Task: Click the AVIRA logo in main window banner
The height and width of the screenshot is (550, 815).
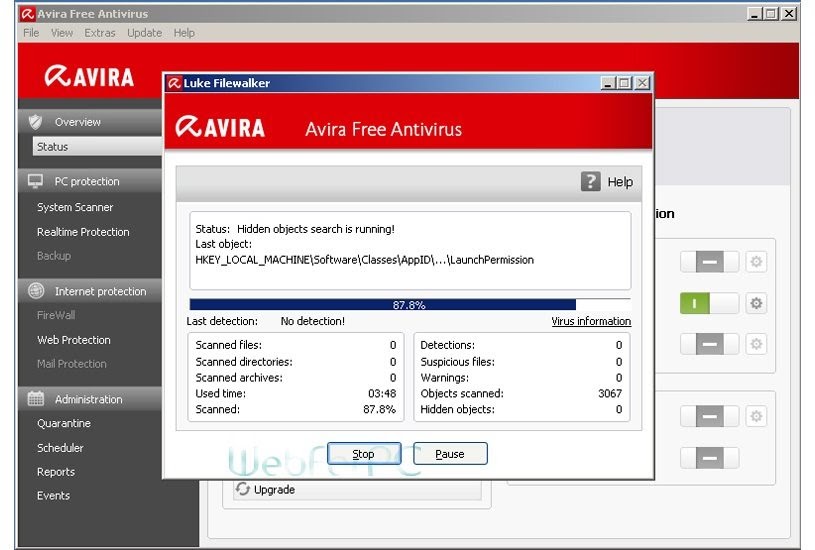Action: coord(89,76)
